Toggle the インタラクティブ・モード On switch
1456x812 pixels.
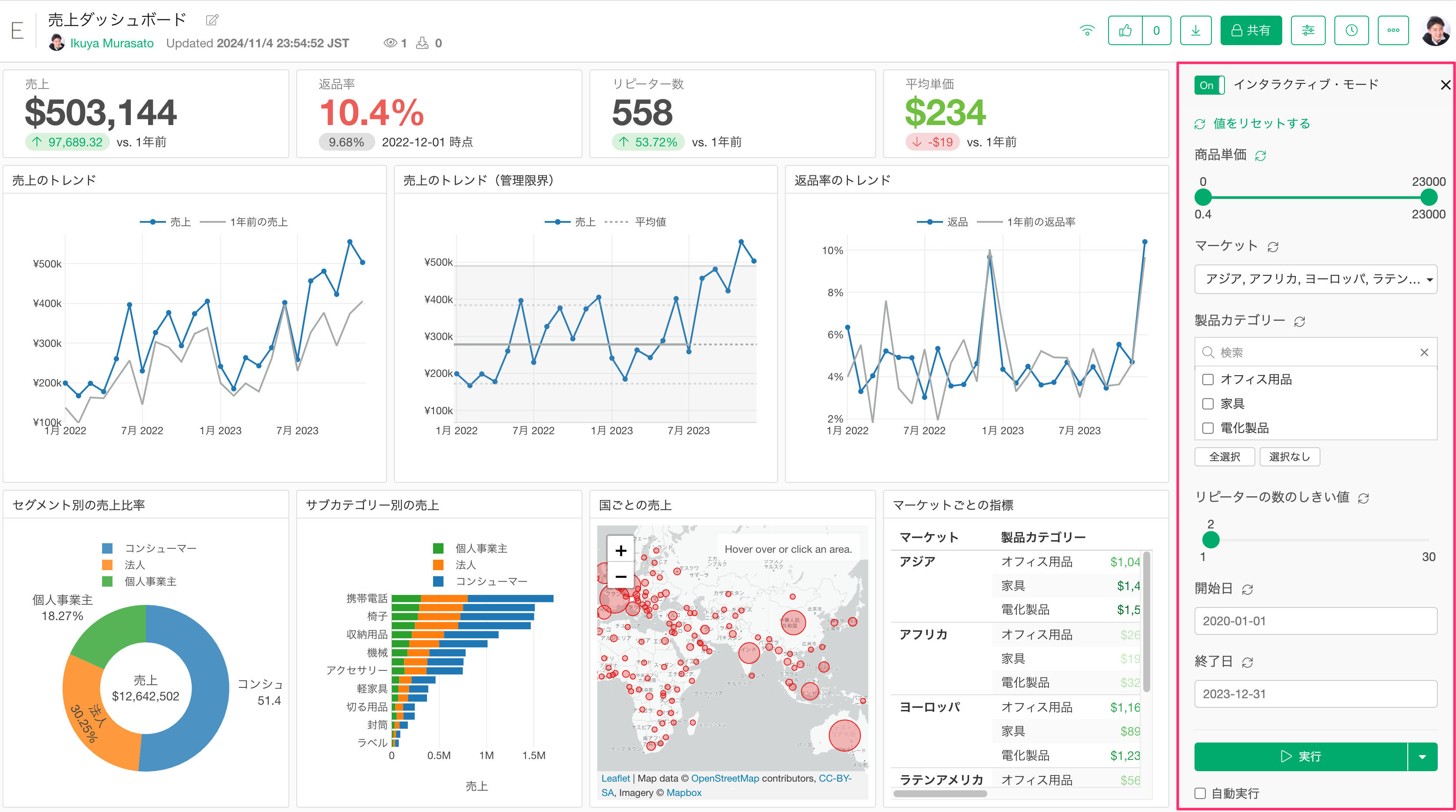pyautogui.click(x=1209, y=85)
